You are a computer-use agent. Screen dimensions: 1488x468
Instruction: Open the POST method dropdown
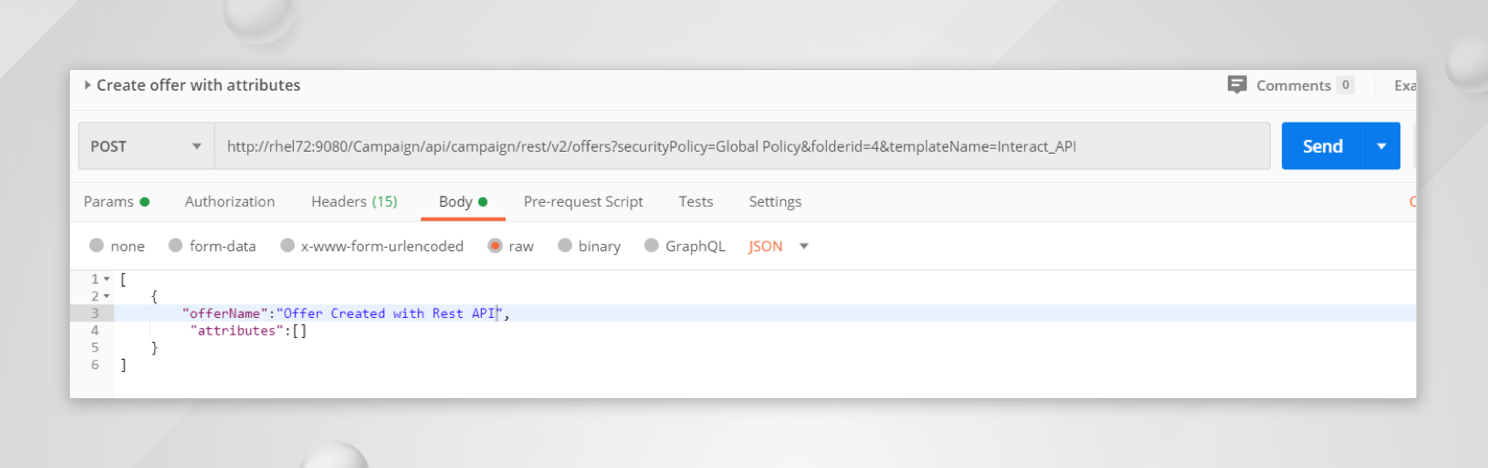coord(146,146)
